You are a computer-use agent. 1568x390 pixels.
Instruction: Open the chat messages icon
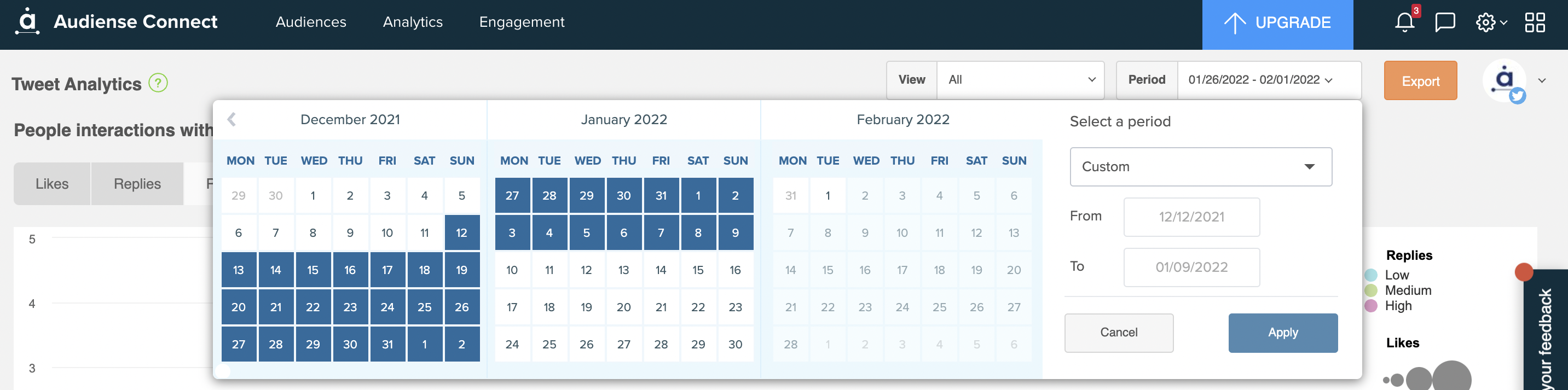click(1444, 22)
